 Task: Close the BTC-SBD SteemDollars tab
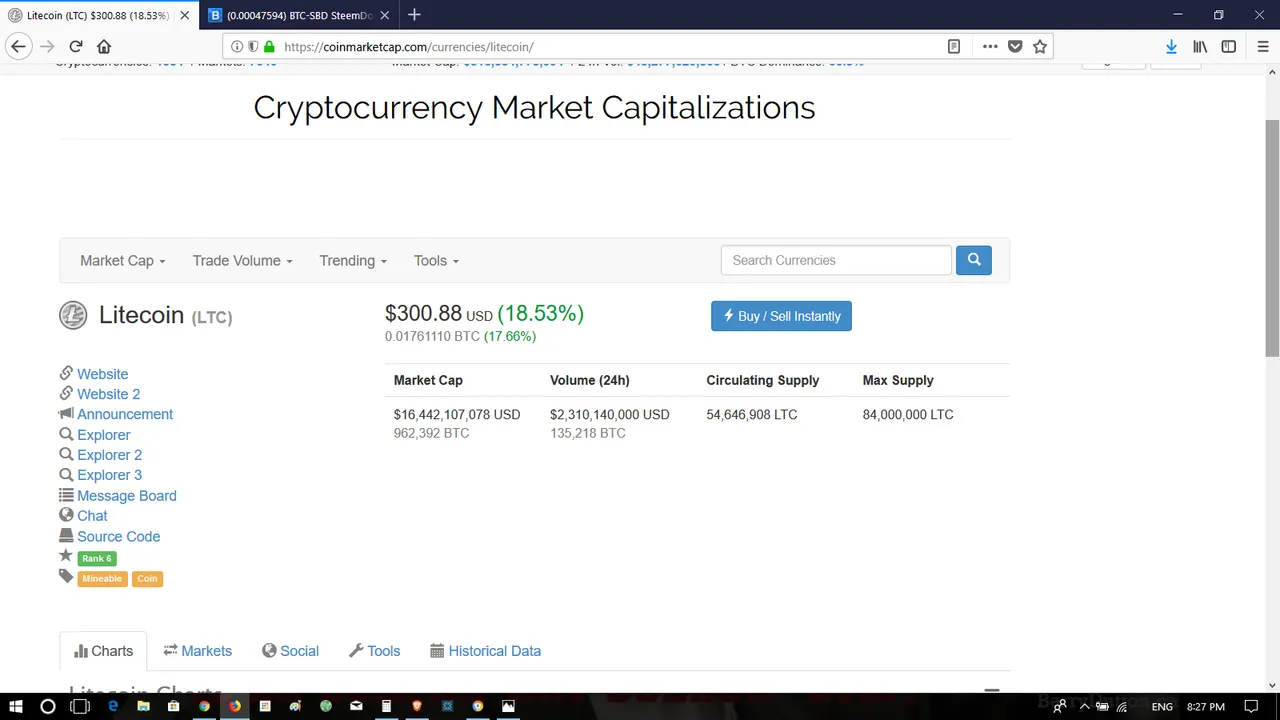click(387, 15)
